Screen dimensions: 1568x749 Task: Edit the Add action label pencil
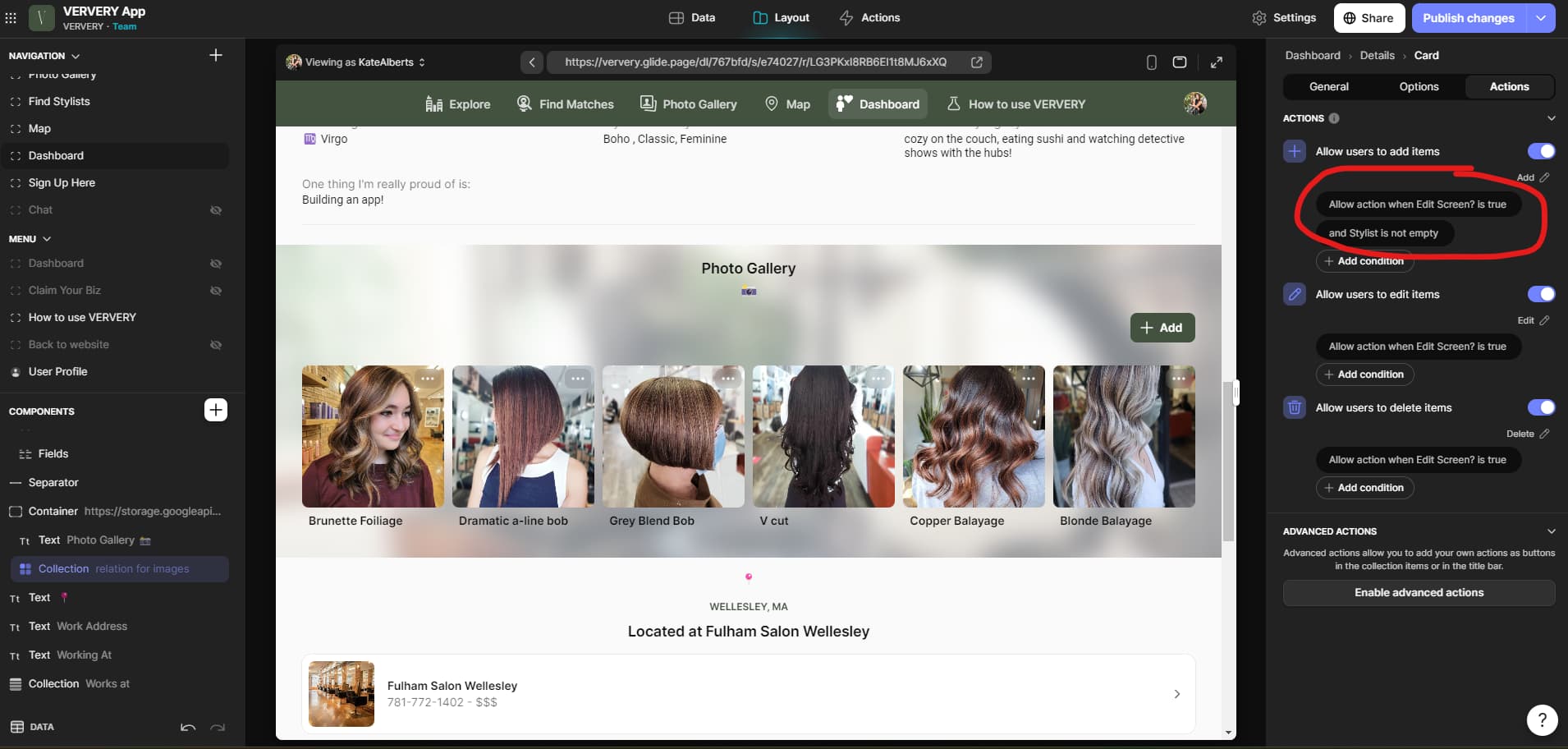pyautogui.click(x=1545, y=177)
